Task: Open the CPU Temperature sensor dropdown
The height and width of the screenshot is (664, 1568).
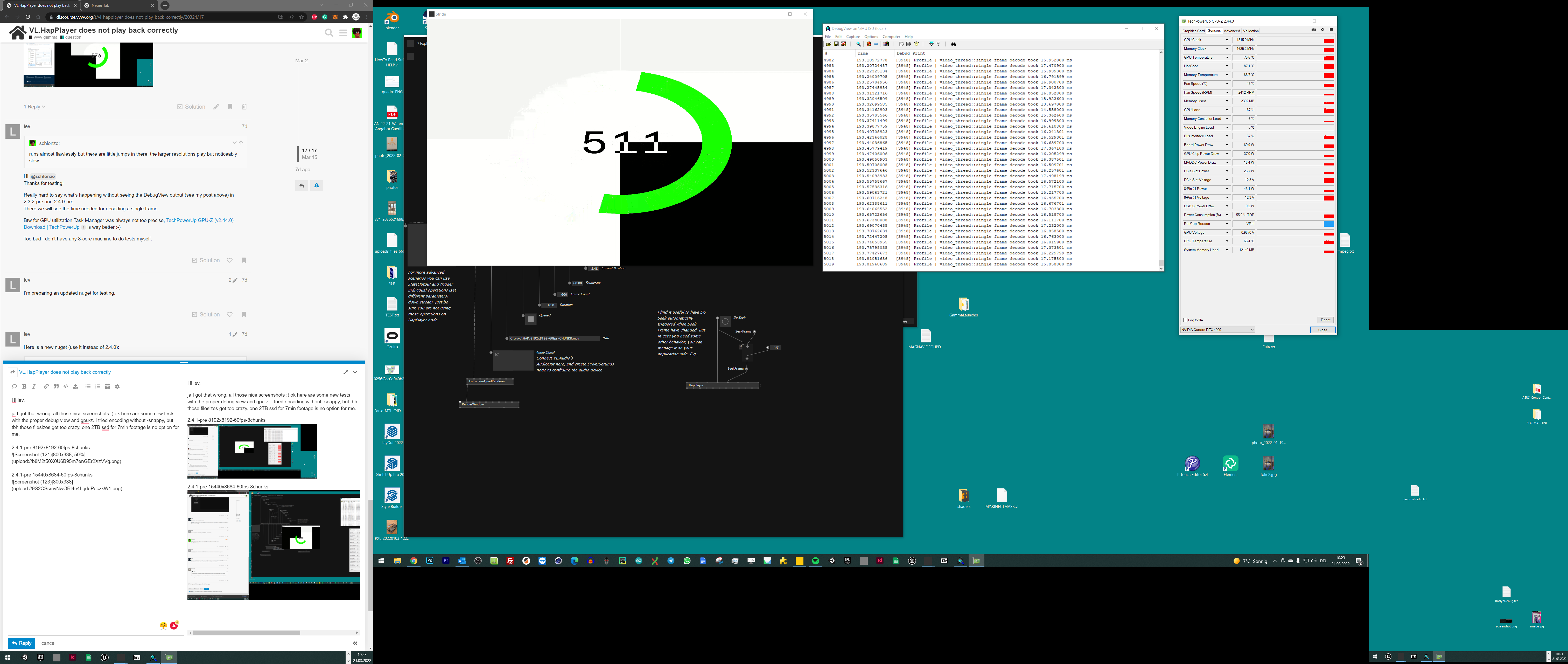Action: pos(1227,241)
